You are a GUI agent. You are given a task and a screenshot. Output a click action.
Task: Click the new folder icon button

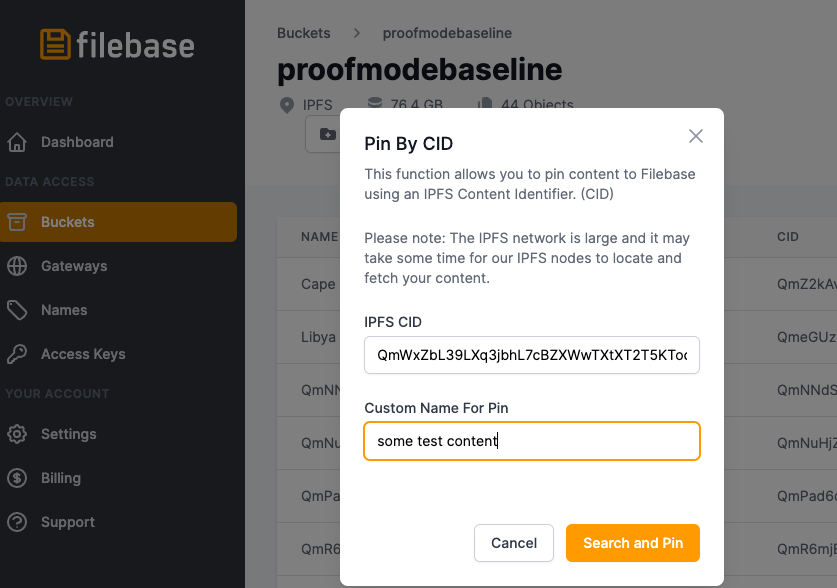point(327,134)
